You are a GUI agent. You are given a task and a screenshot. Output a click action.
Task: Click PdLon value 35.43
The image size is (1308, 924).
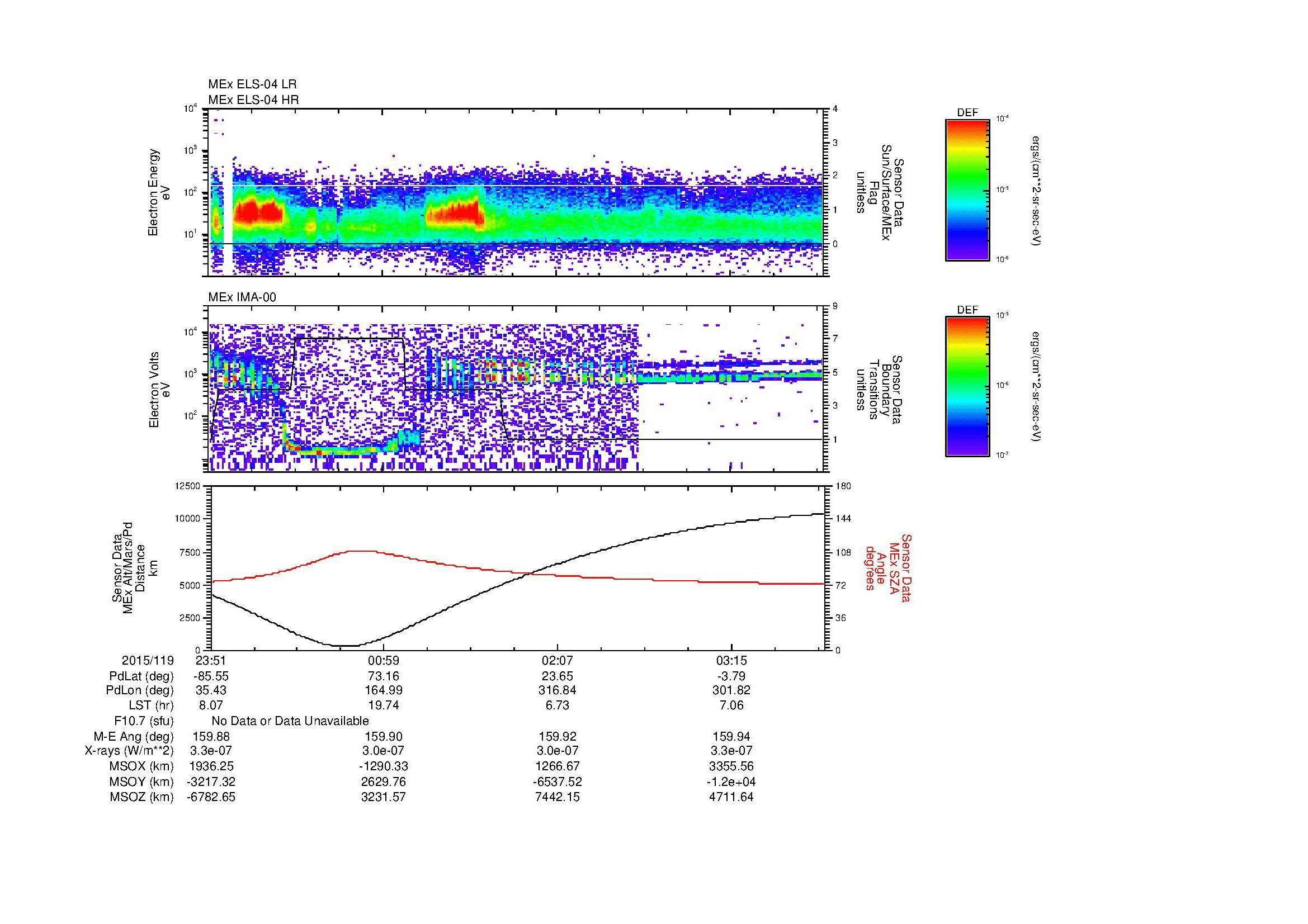coord(211,690)
